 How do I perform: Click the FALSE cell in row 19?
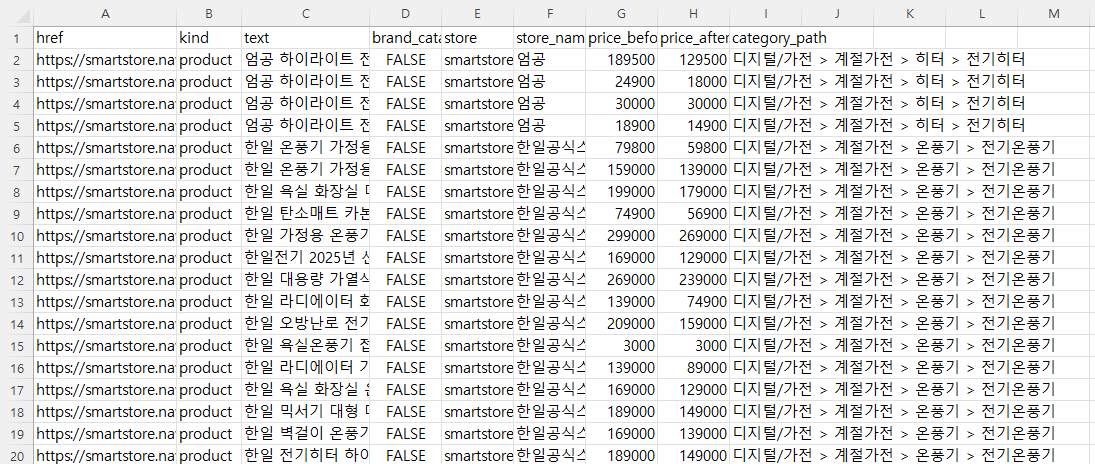(406, 434)
